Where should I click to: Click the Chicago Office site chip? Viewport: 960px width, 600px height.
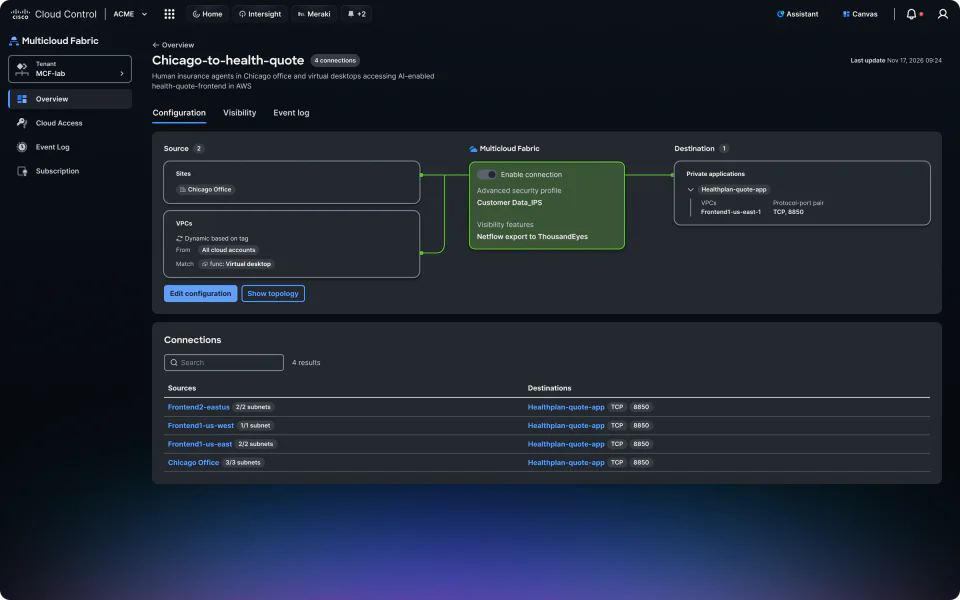[x=206, y=190]
